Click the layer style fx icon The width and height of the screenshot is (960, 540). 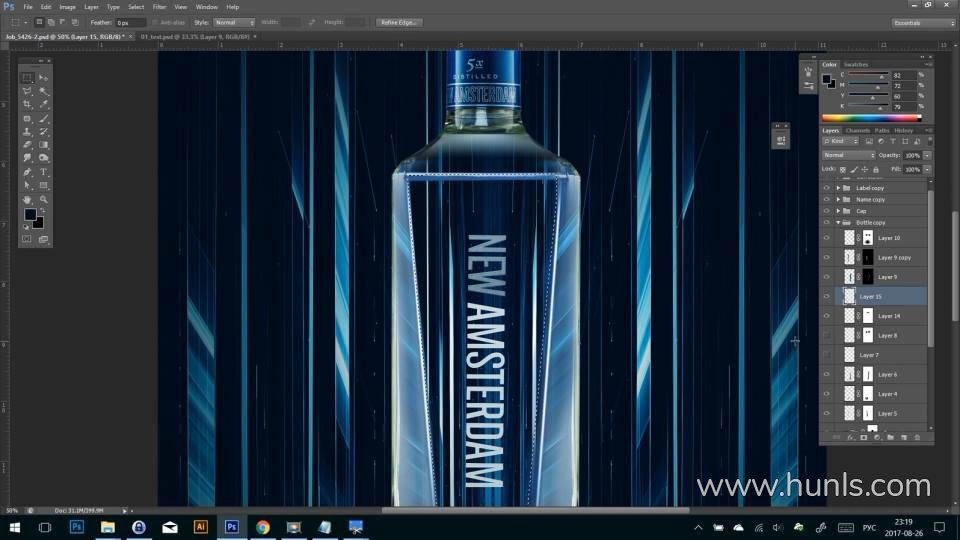850,437
